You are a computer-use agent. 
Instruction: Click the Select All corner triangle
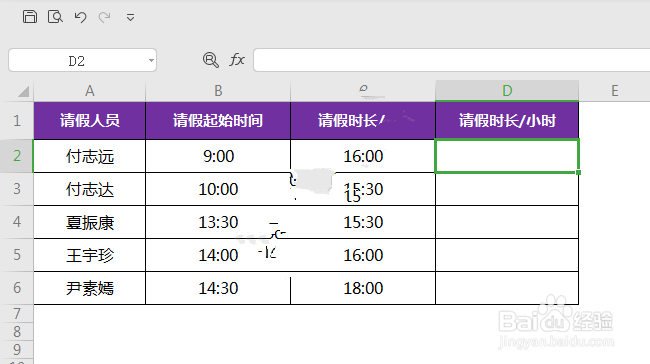(23, 91)
